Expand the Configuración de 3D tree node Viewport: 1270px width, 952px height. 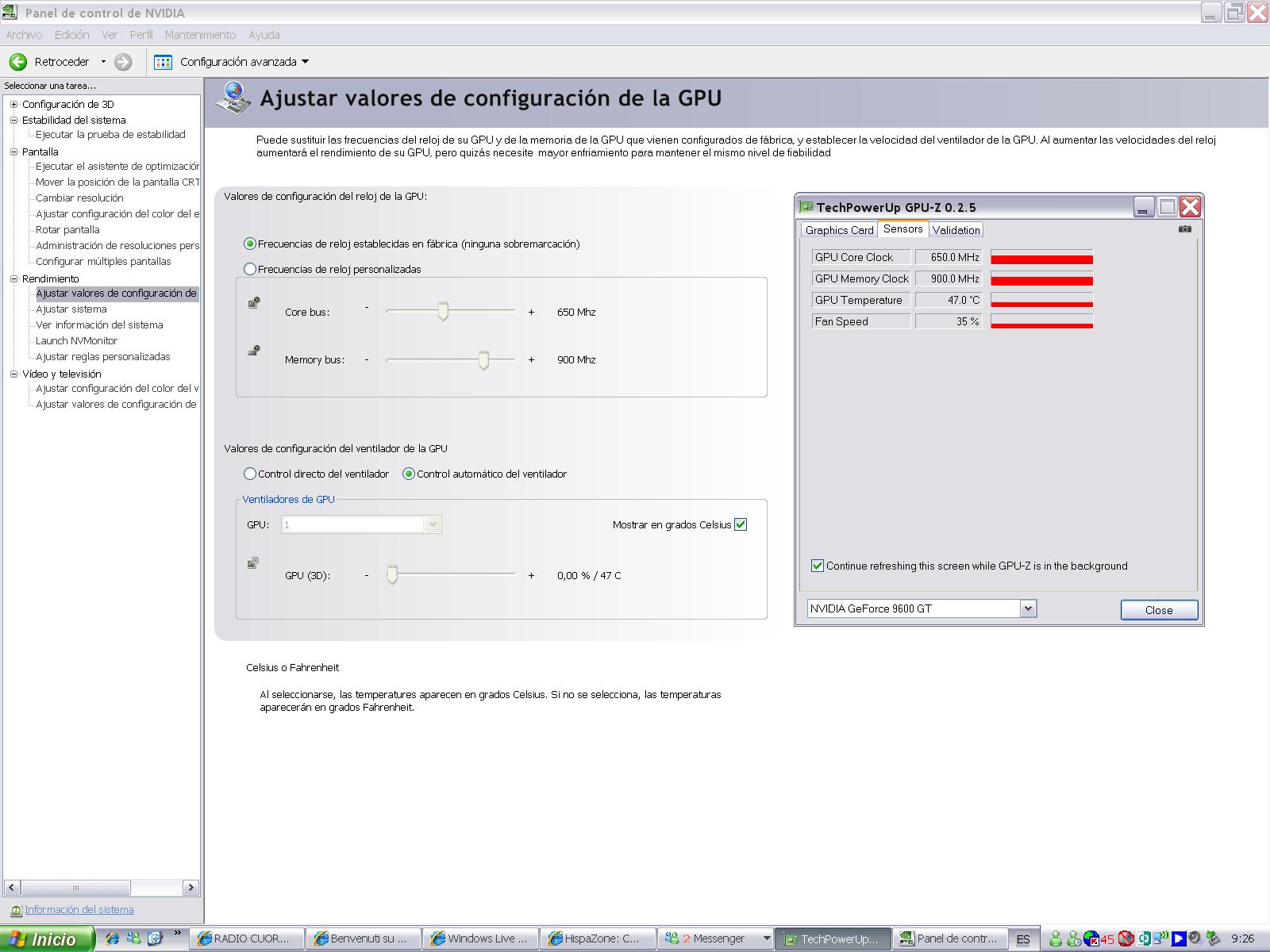click(13, 105)
